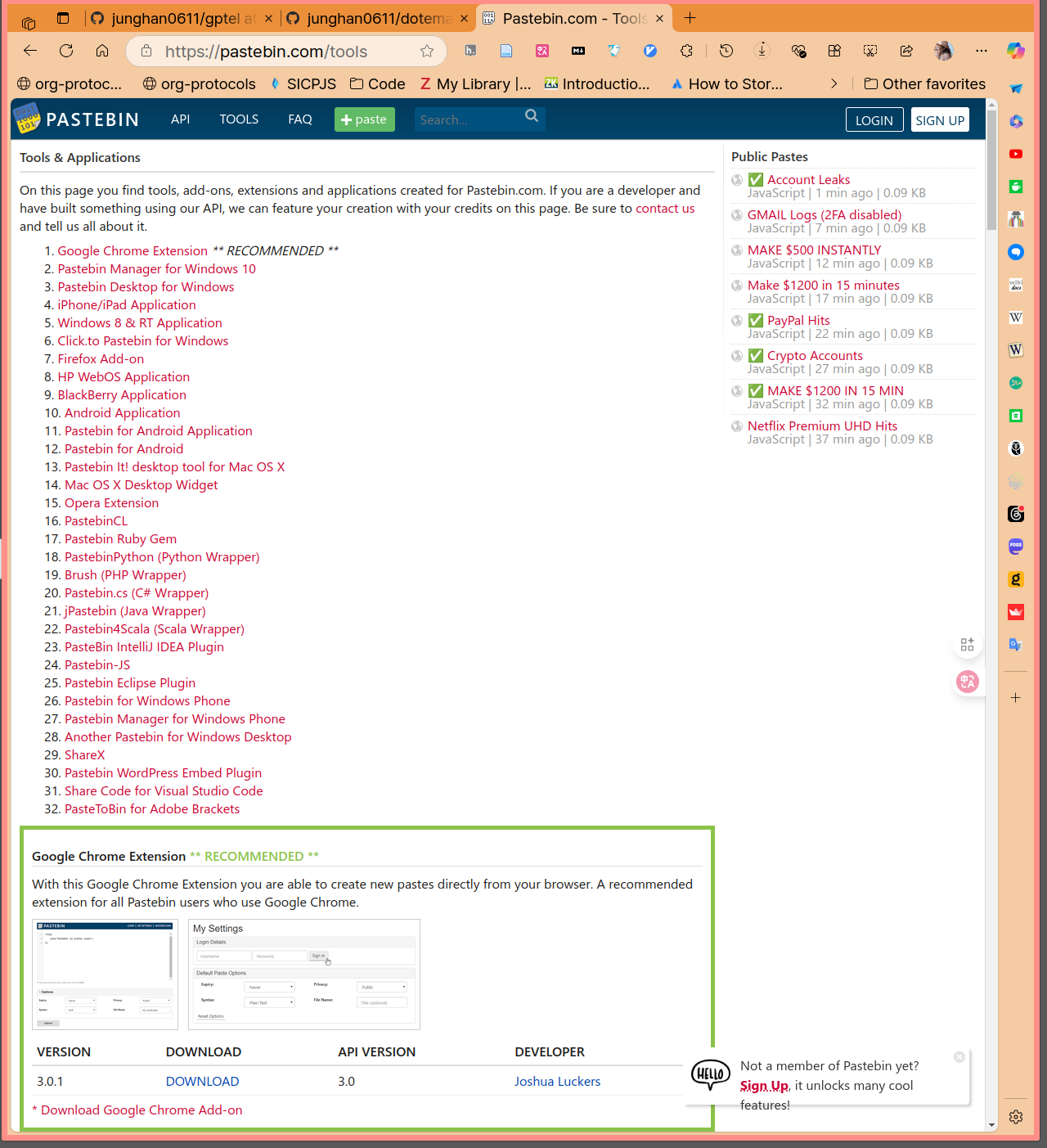Open the My Settings screenshot thumbnail
Image resolution: width=1047 pixels, height=1148 pixels.
coord(304,975)
